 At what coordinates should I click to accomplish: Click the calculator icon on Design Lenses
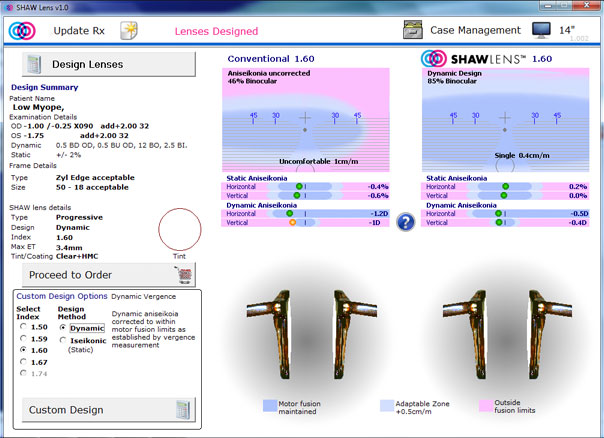34,64
